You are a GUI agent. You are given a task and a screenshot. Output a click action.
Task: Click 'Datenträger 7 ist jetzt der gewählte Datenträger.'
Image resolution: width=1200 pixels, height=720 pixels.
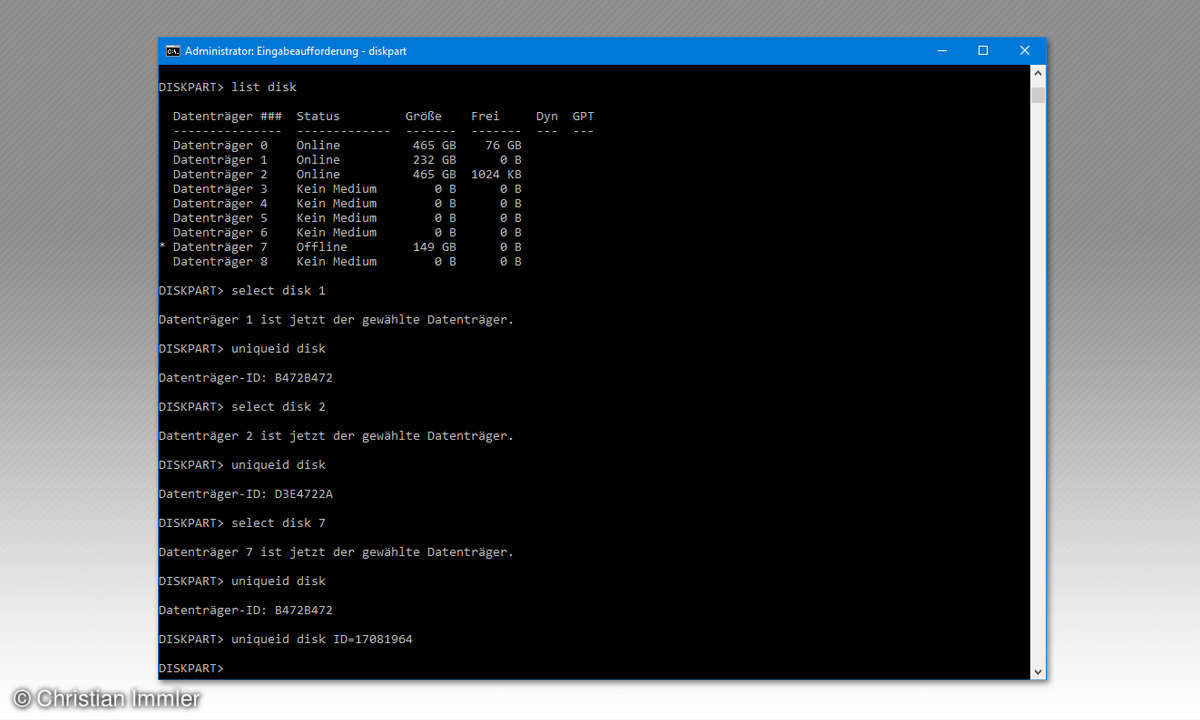[336, 552]
